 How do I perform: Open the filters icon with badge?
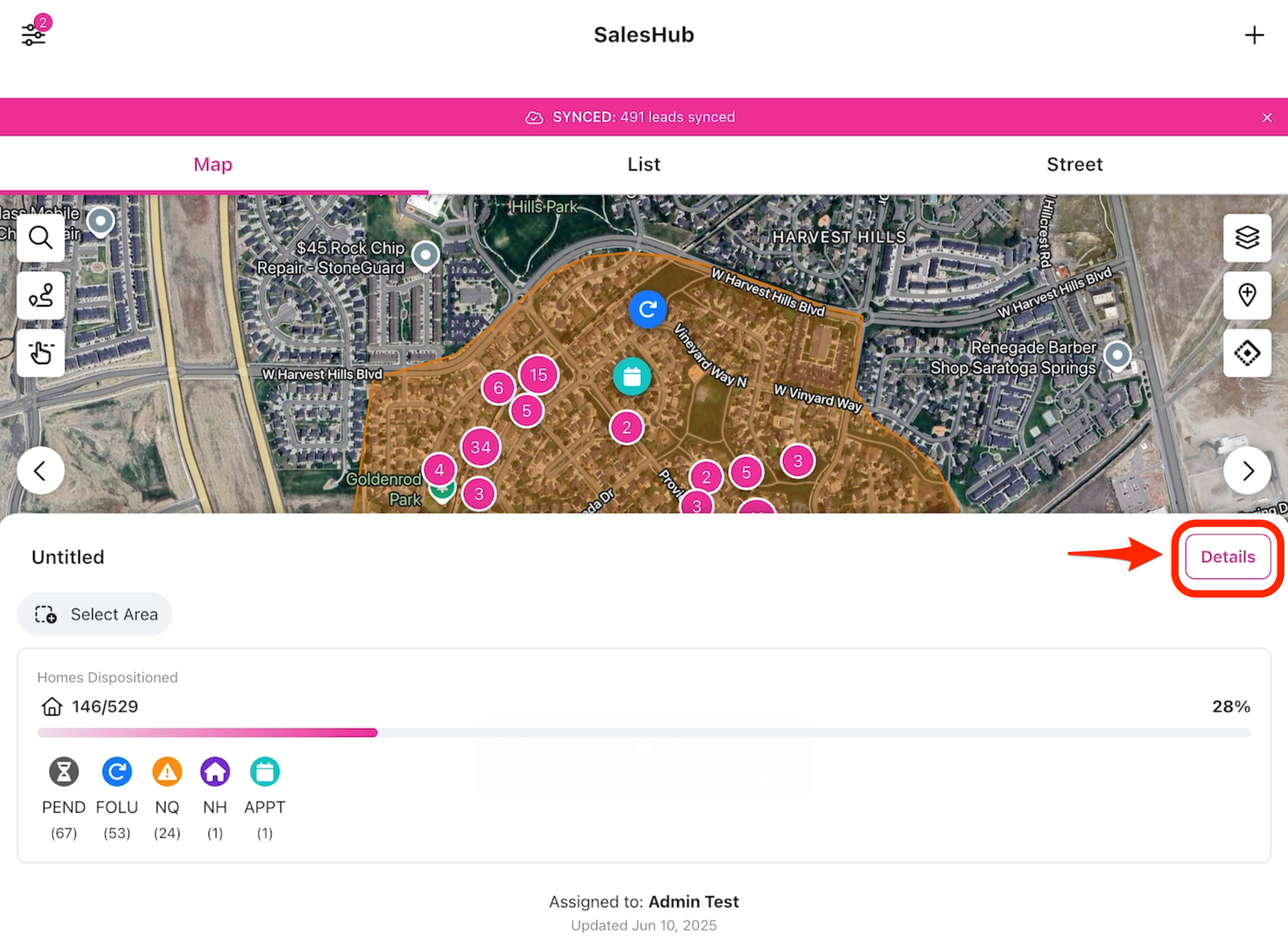33,33
